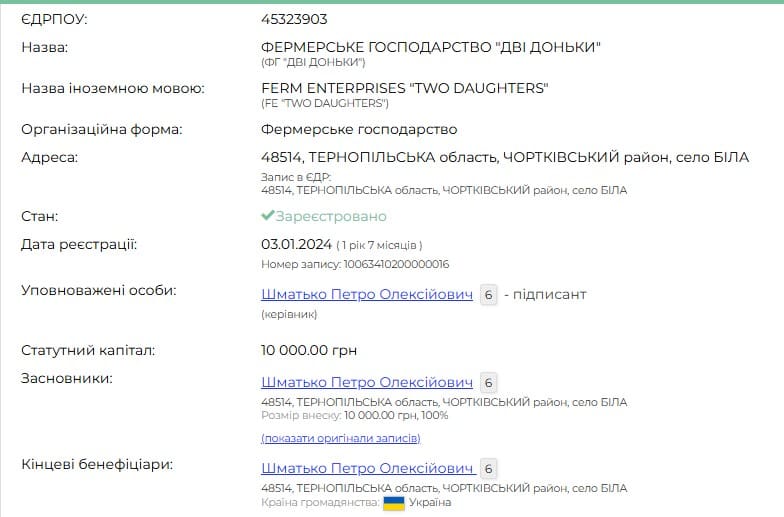This screenshot has height=517, width=784.
Task: Click the short name ФГ "ДВІ ДОНЬКИ"
Action: click(313, 62)
